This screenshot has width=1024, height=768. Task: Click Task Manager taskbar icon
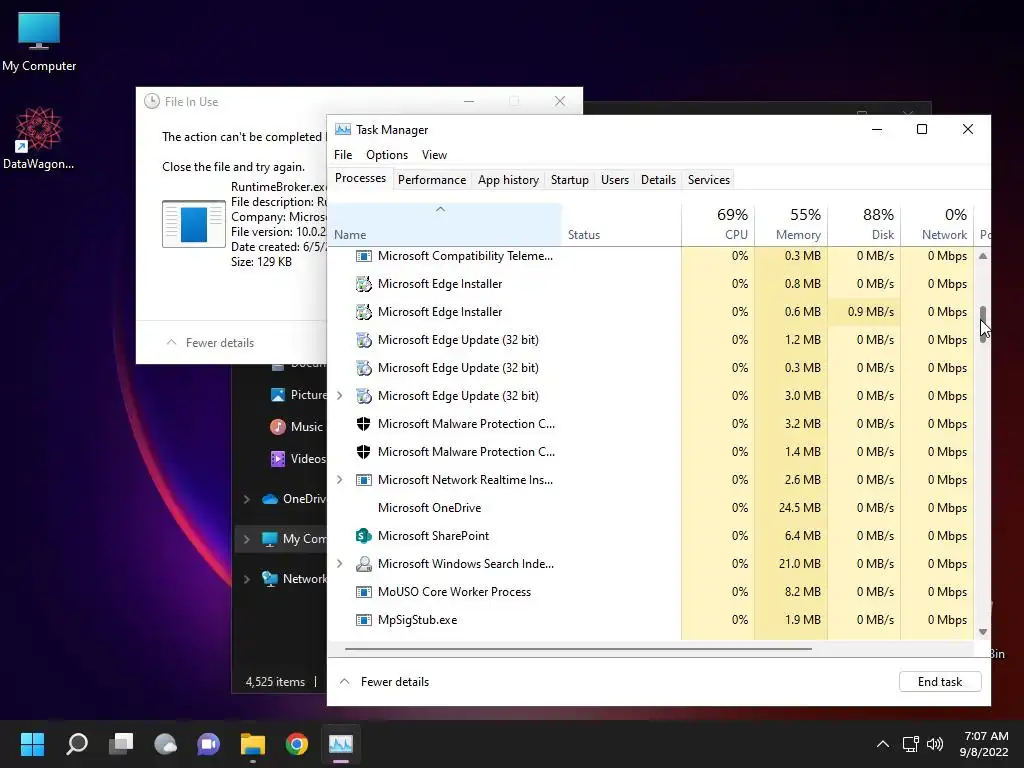(341, 743)
